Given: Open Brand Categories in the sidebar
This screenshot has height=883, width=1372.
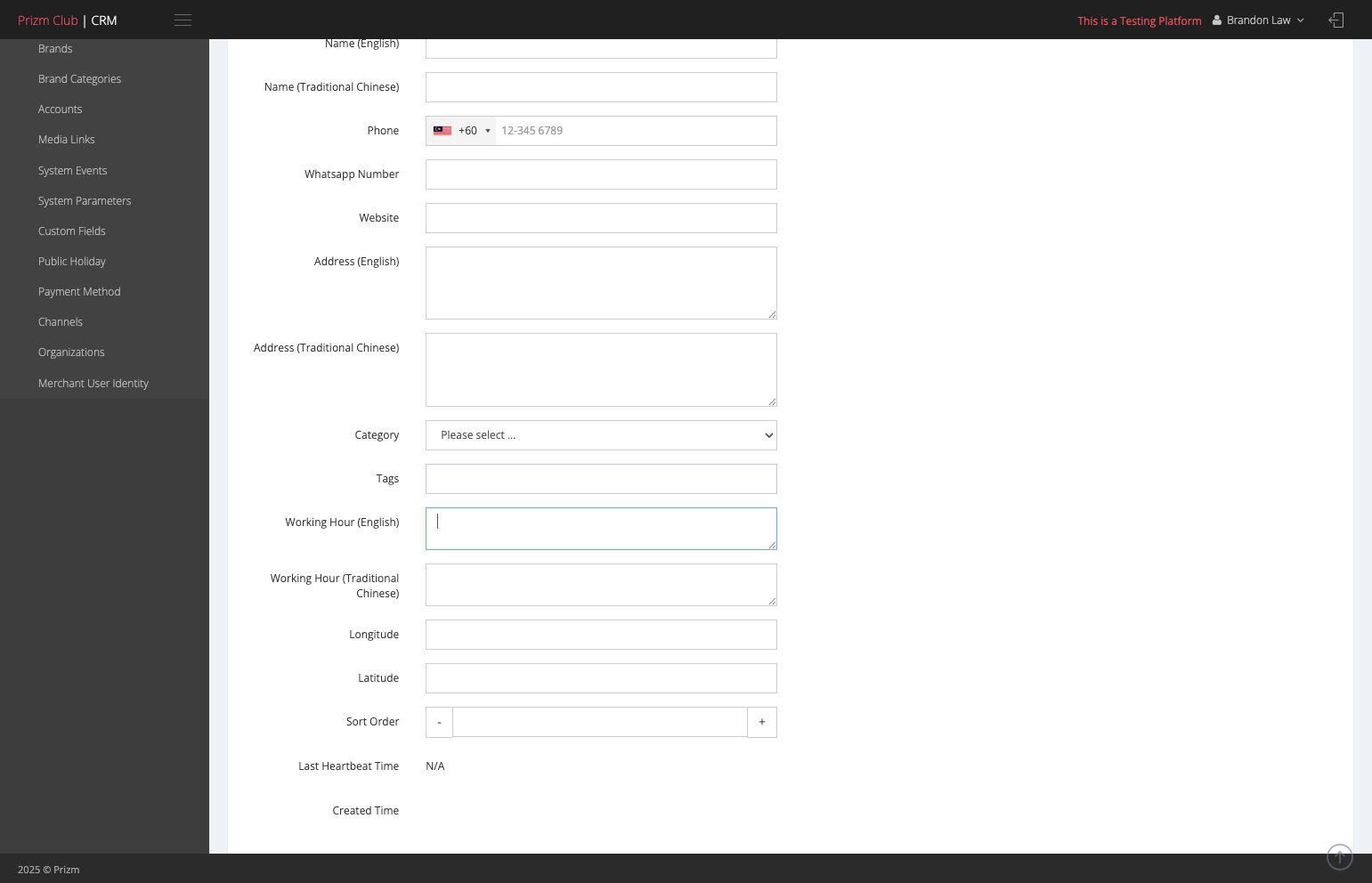Looking at the screenshot, I should 79,79.
